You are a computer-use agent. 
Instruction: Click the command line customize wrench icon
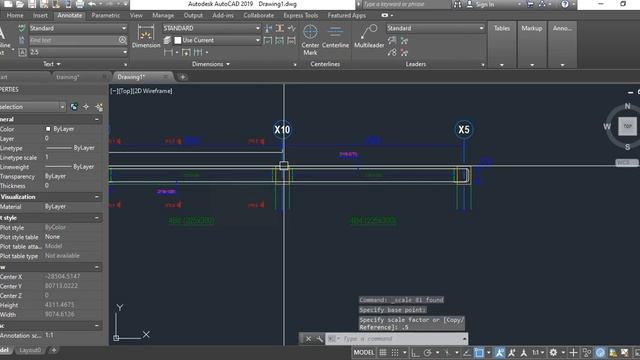pyautogui.click(x=319, y=339)
